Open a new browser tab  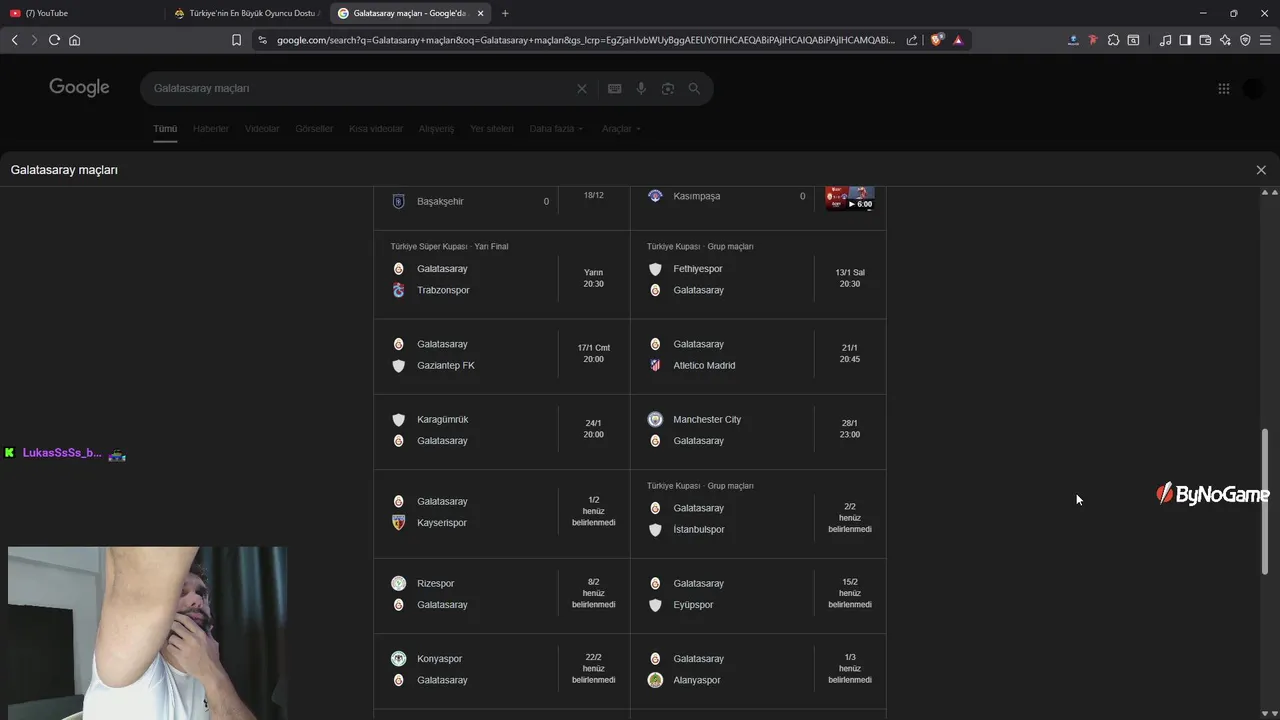tap(505, 13)
